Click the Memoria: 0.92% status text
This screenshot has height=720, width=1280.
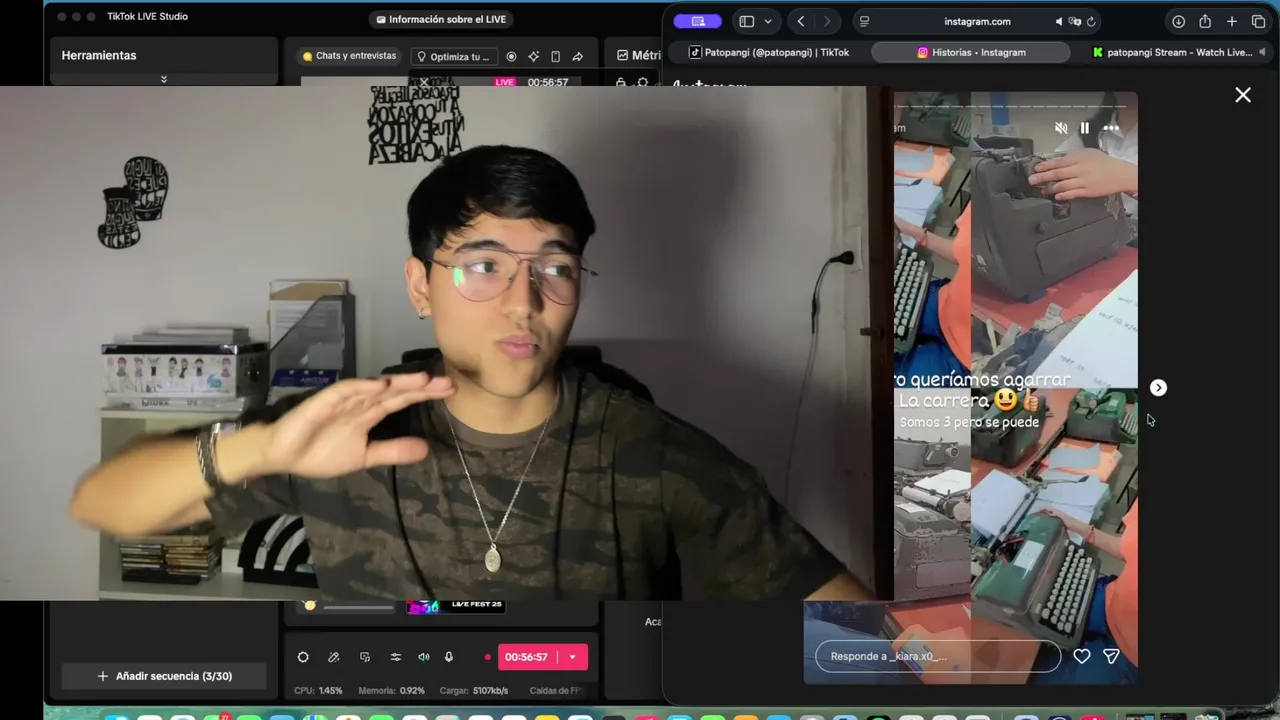tap(391, 691)
